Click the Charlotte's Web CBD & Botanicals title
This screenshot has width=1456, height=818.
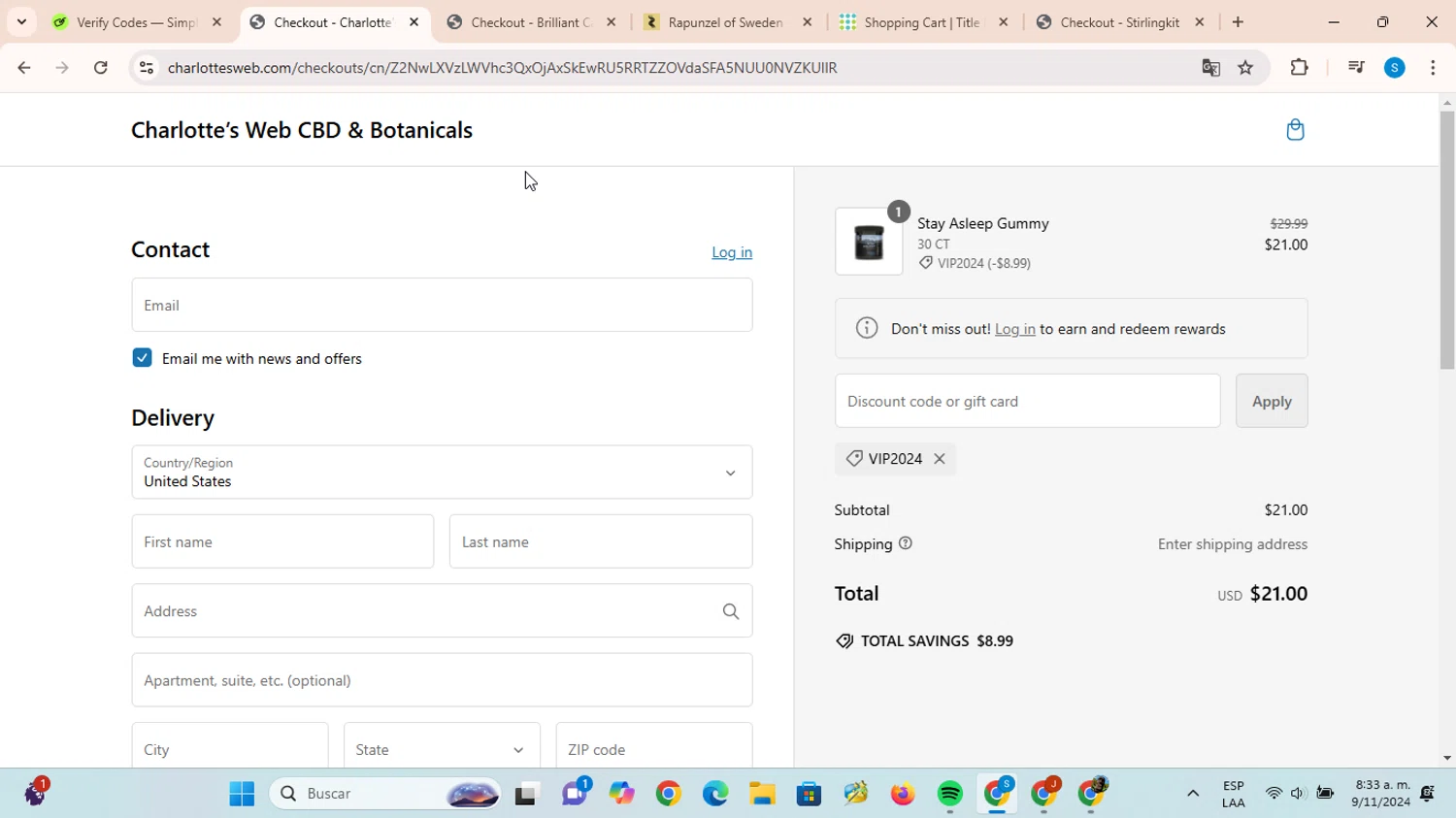302,130
